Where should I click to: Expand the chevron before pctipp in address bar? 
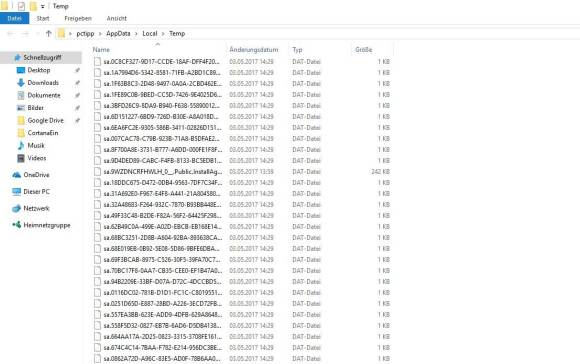(70, 34)
